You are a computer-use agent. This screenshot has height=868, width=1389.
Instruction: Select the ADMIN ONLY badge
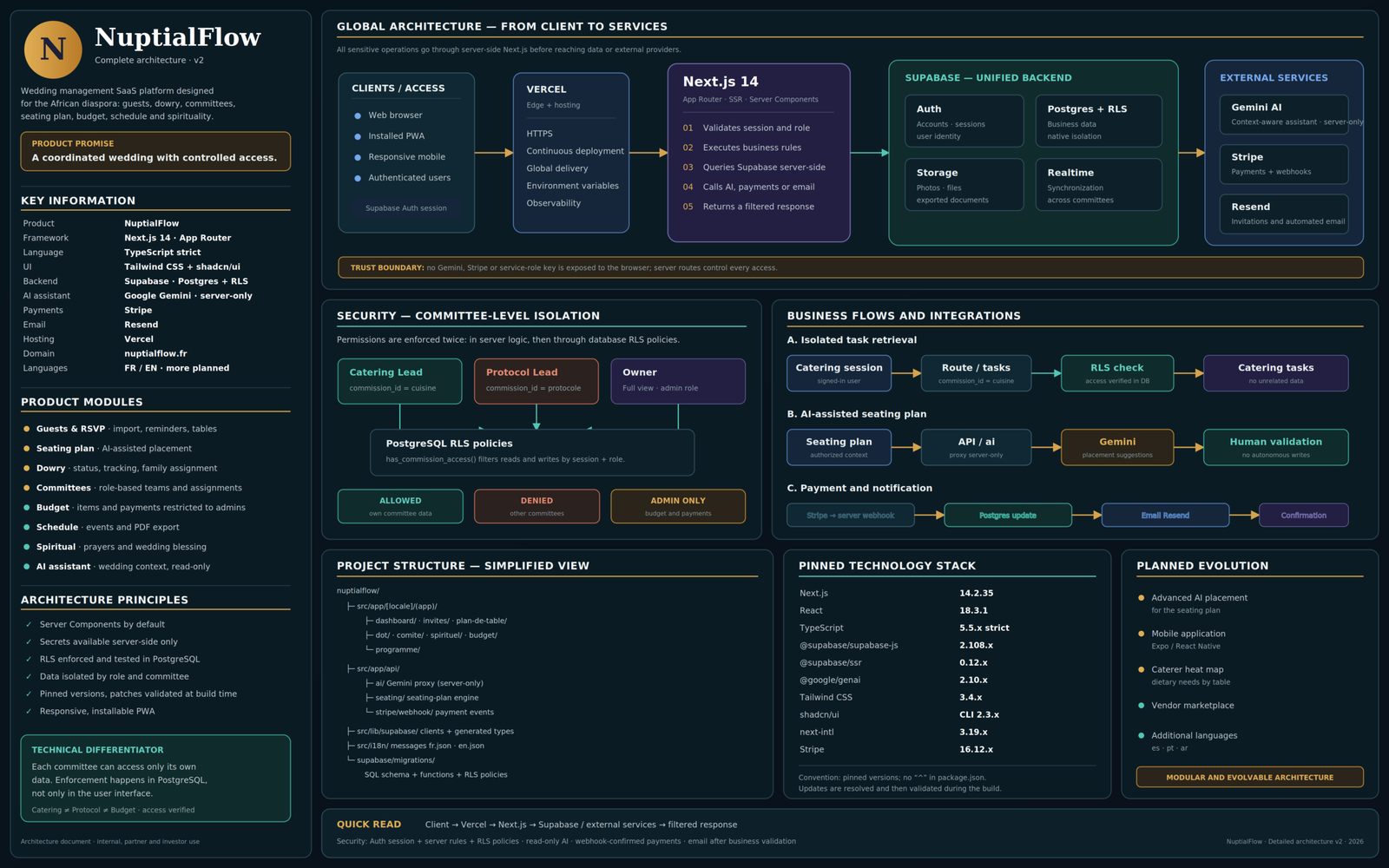678,506
